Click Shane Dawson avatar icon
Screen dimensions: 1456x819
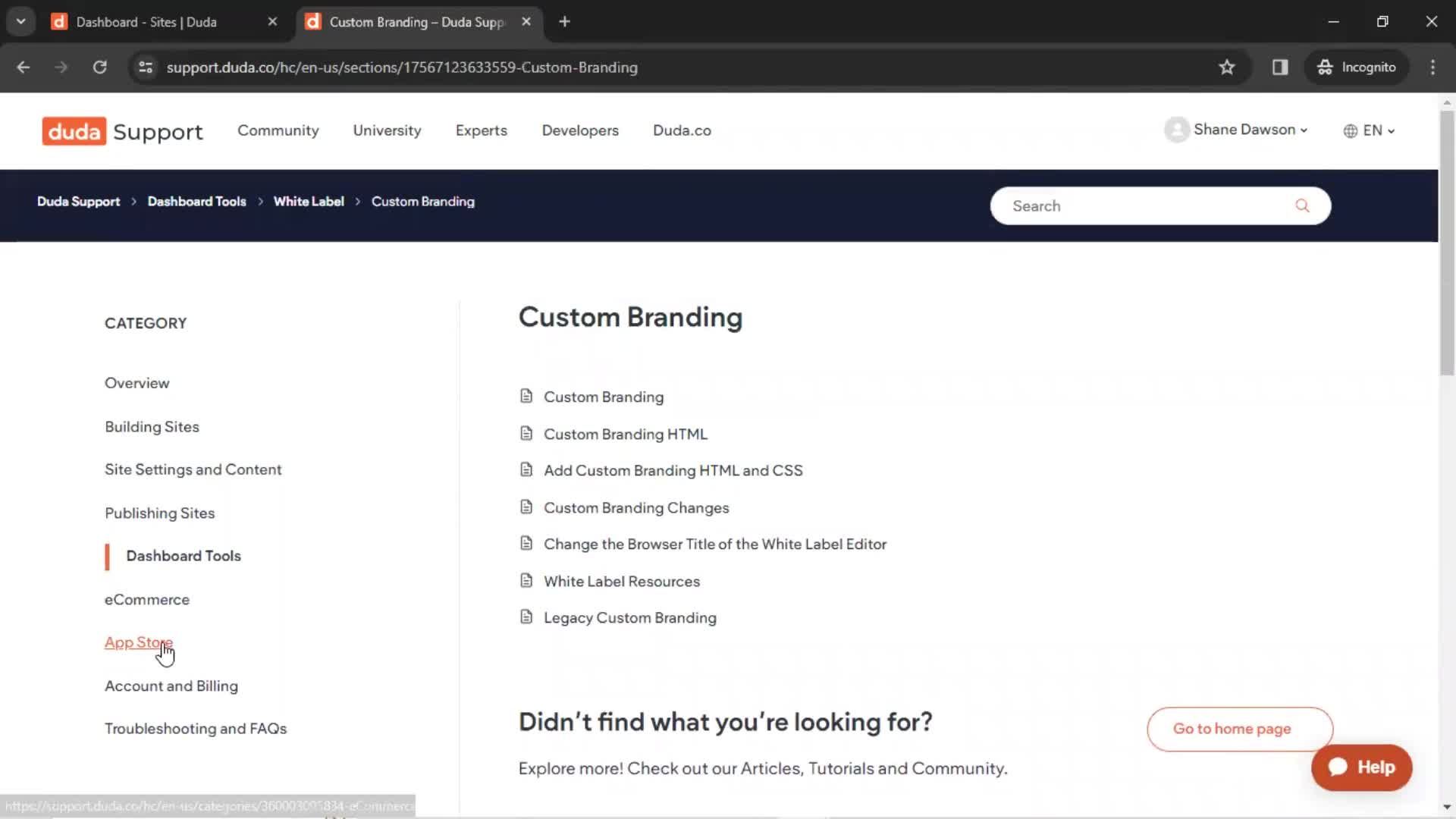pyautogui.click(x=1176, y=130)
